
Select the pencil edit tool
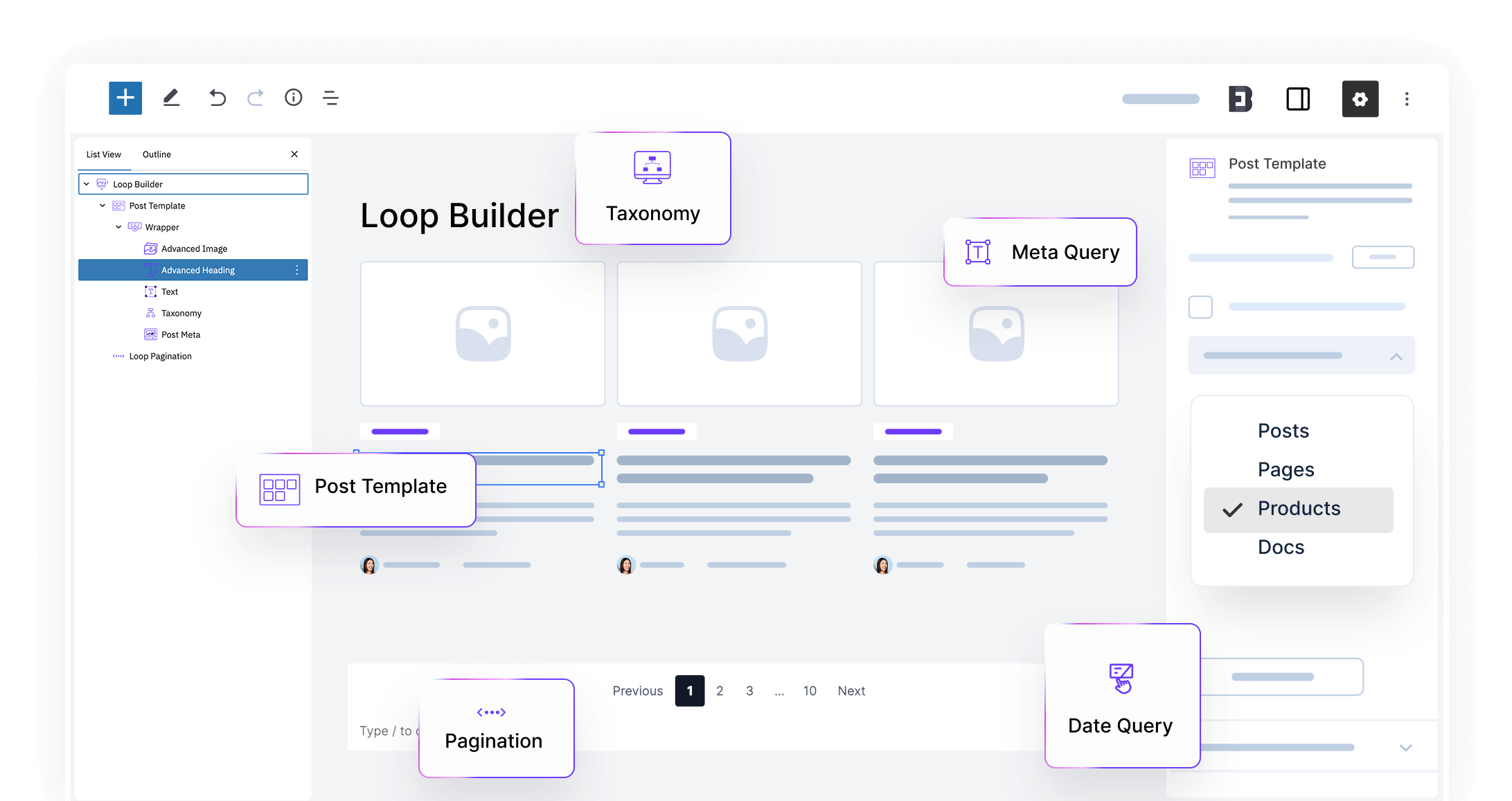point(171,98)
